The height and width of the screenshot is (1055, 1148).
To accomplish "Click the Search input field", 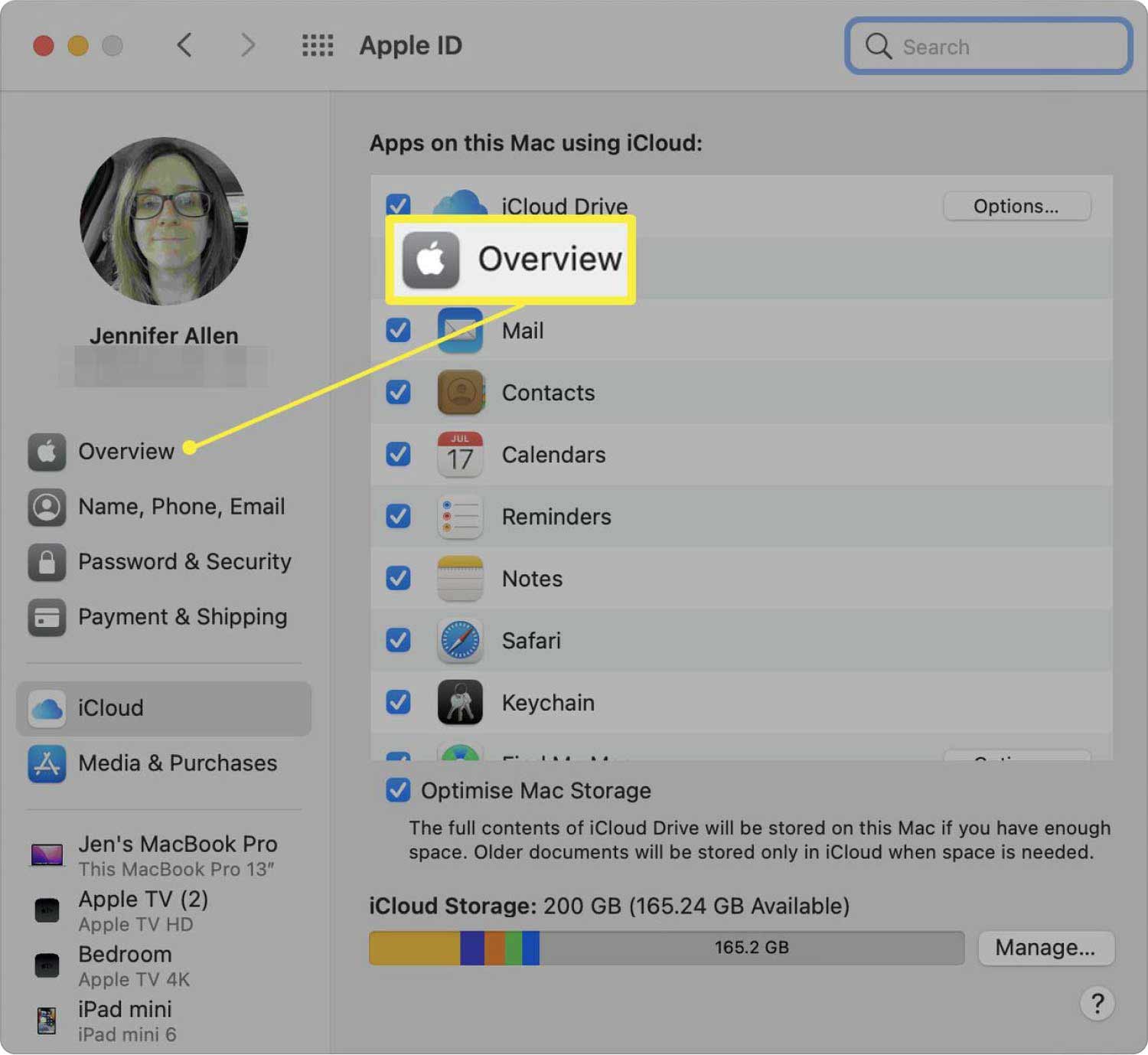I will (x=988, y=46).
